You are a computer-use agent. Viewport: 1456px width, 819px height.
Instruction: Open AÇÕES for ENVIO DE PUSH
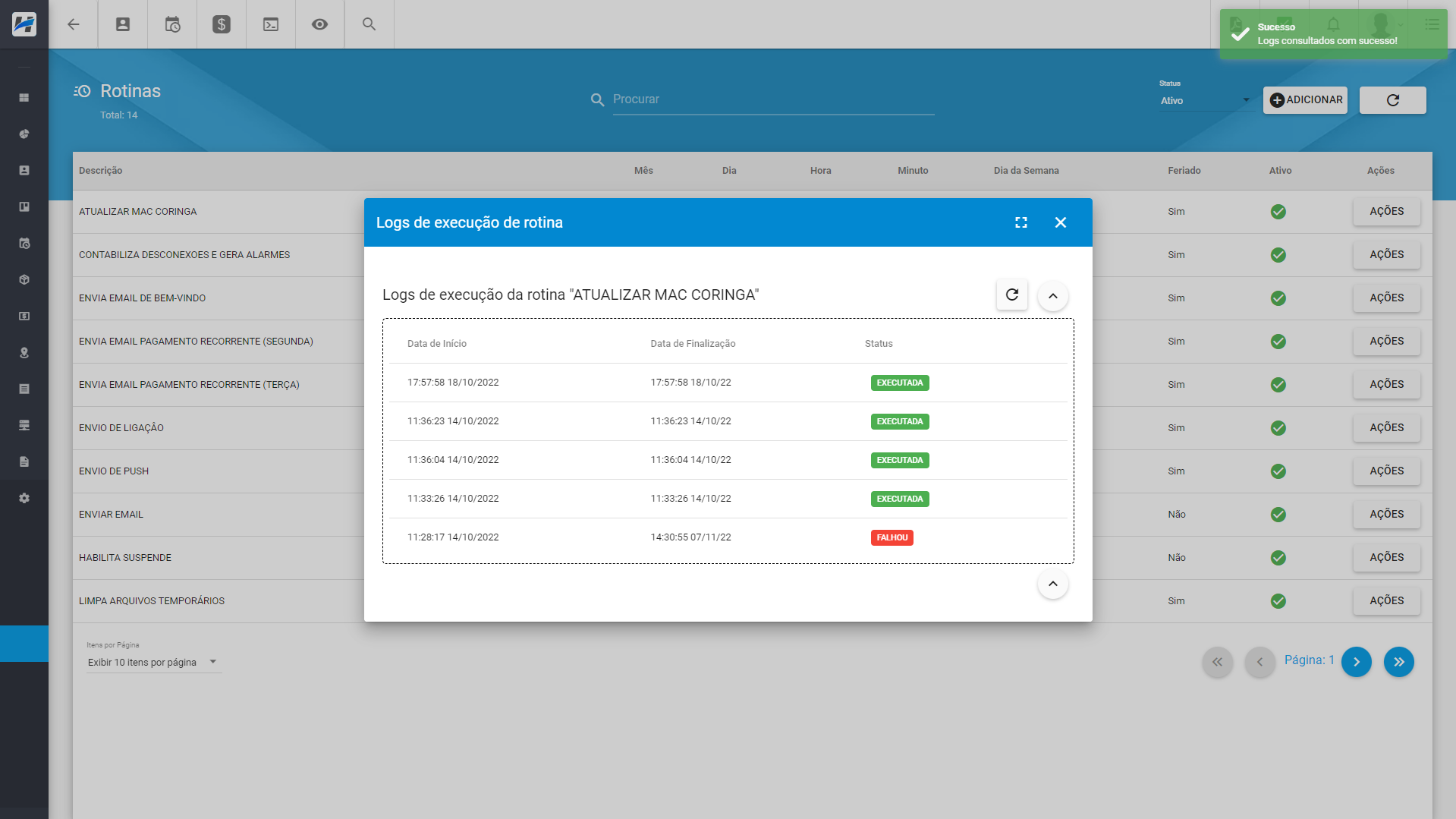(x=1386, y=471)
